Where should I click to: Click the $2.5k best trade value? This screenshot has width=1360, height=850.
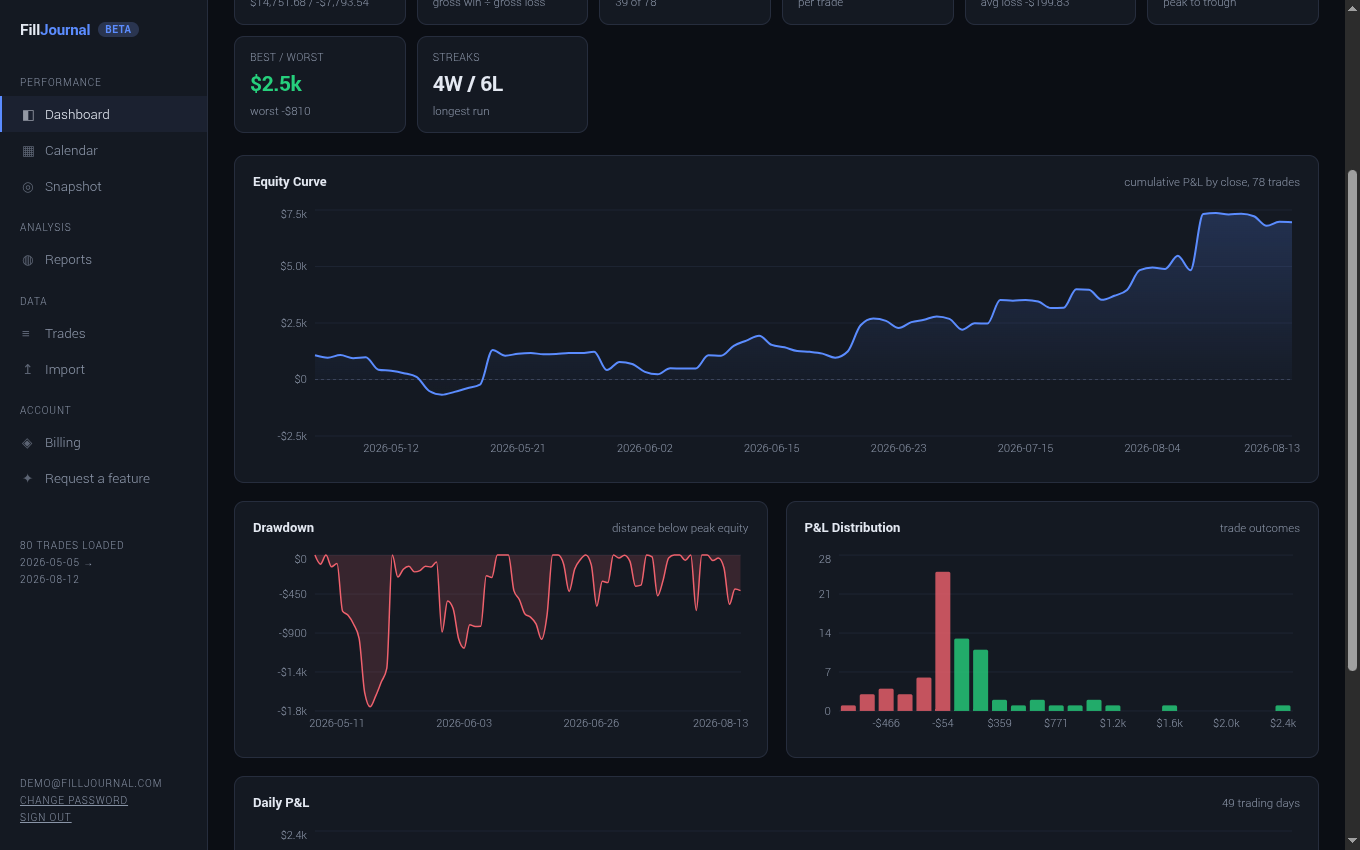point(276,84)
